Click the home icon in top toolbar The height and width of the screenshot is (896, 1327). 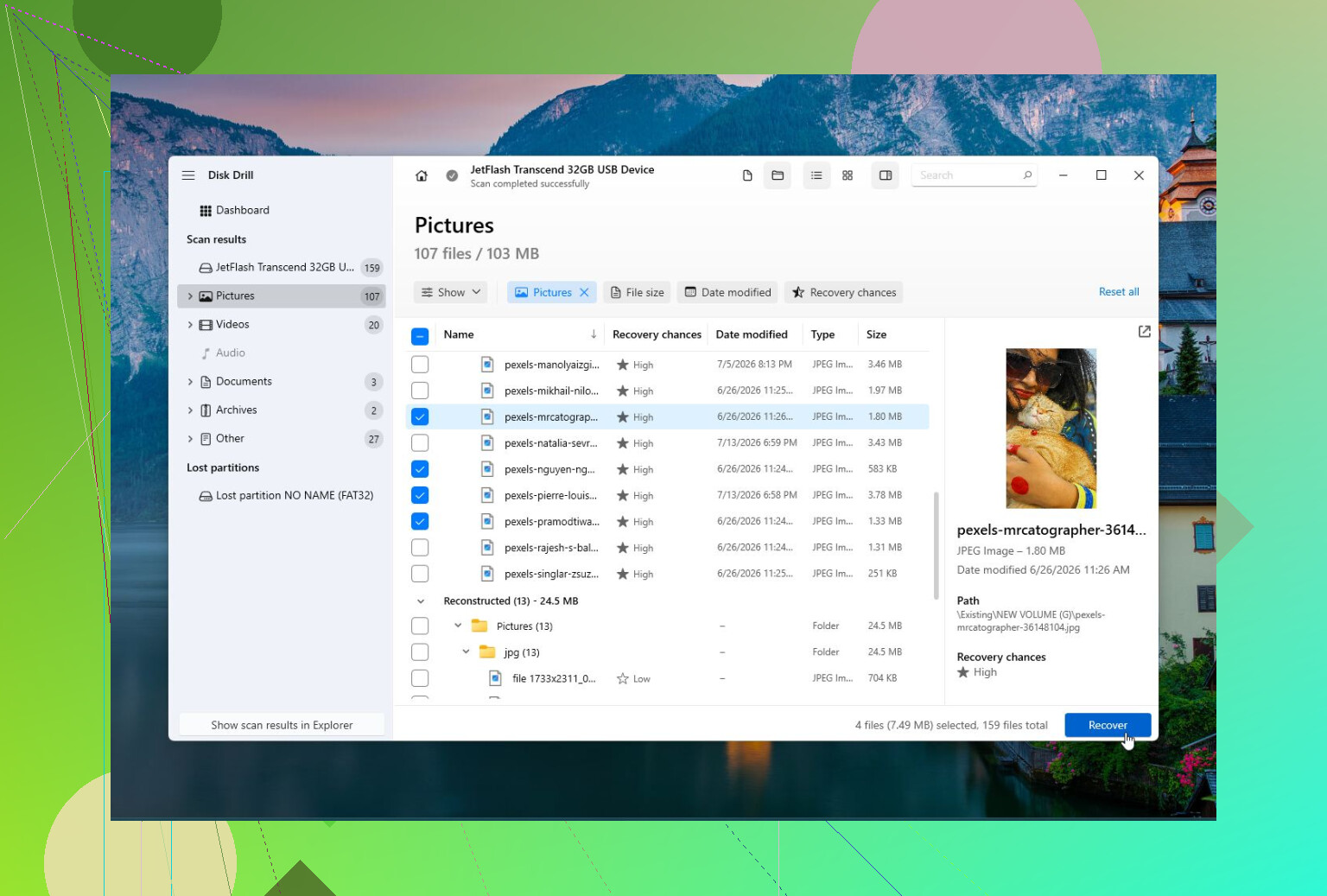tap(421, 175)
